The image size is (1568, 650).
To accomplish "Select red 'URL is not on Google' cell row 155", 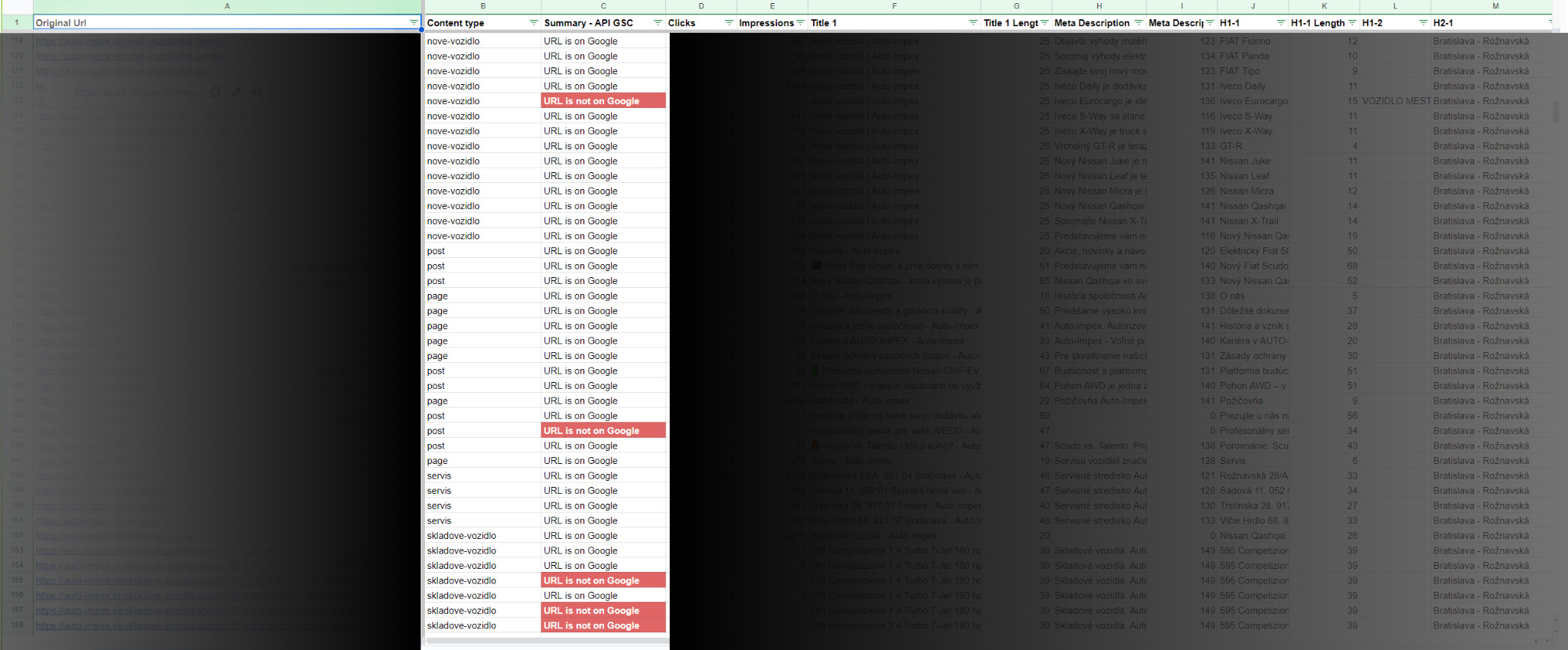I will (x=603, y=581).
